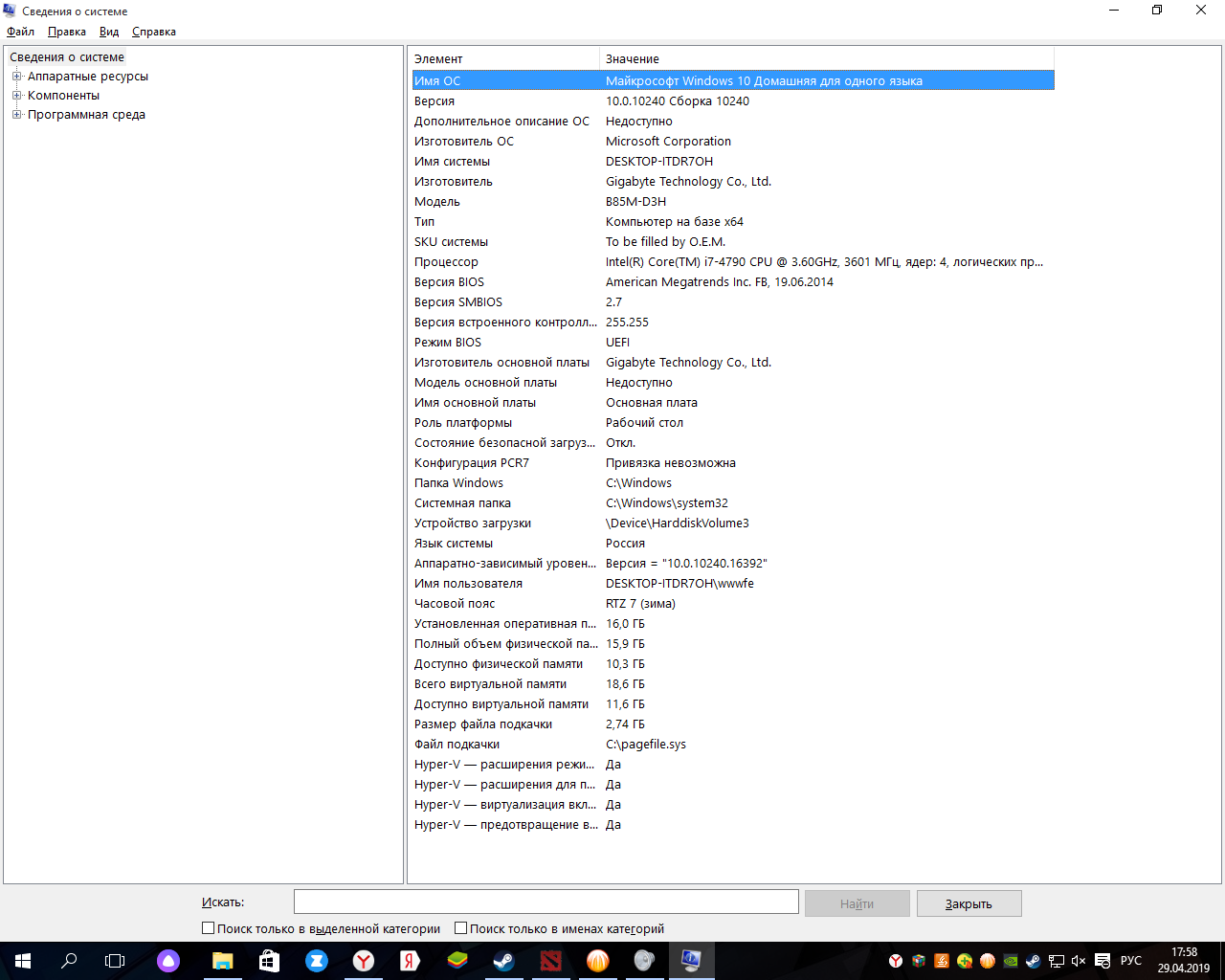Select the 'Модель' B85M-D3H row
1225x980 pixels.
pyautogui.click(x=733, y=201)
